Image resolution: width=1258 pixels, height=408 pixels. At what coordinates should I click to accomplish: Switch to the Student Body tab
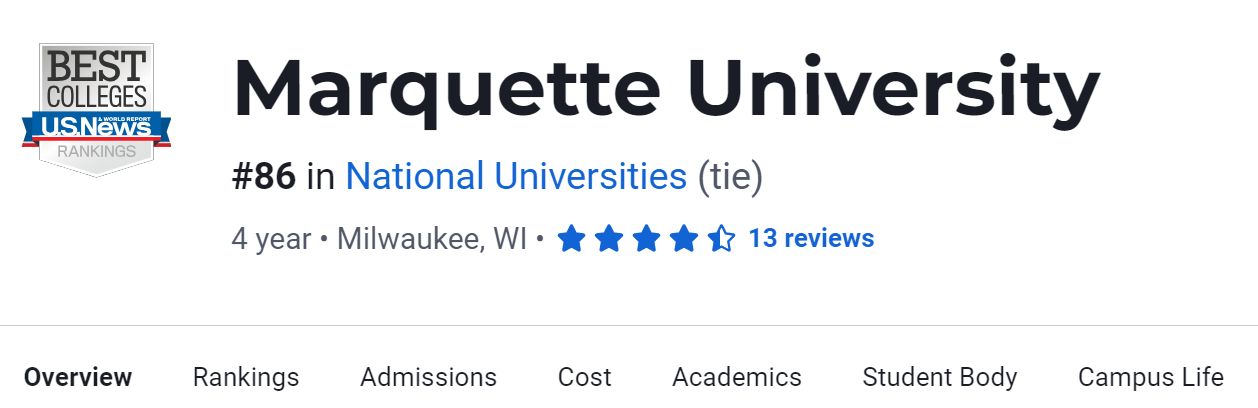click(940, 377)
